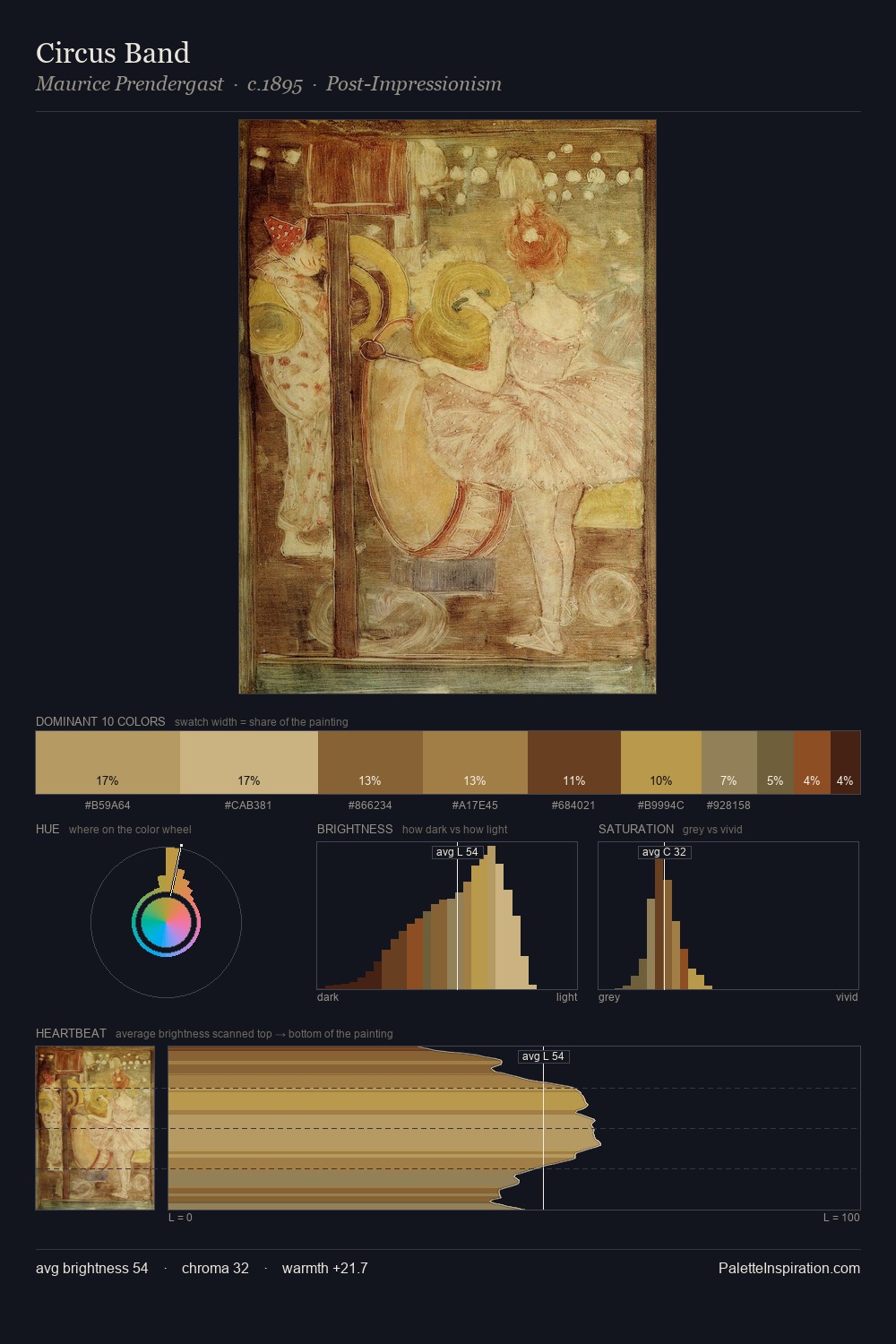The height and width of the screenshot is (1344, 896).
Task: Click the saturation histogram chart
Action: click(728, 916)
